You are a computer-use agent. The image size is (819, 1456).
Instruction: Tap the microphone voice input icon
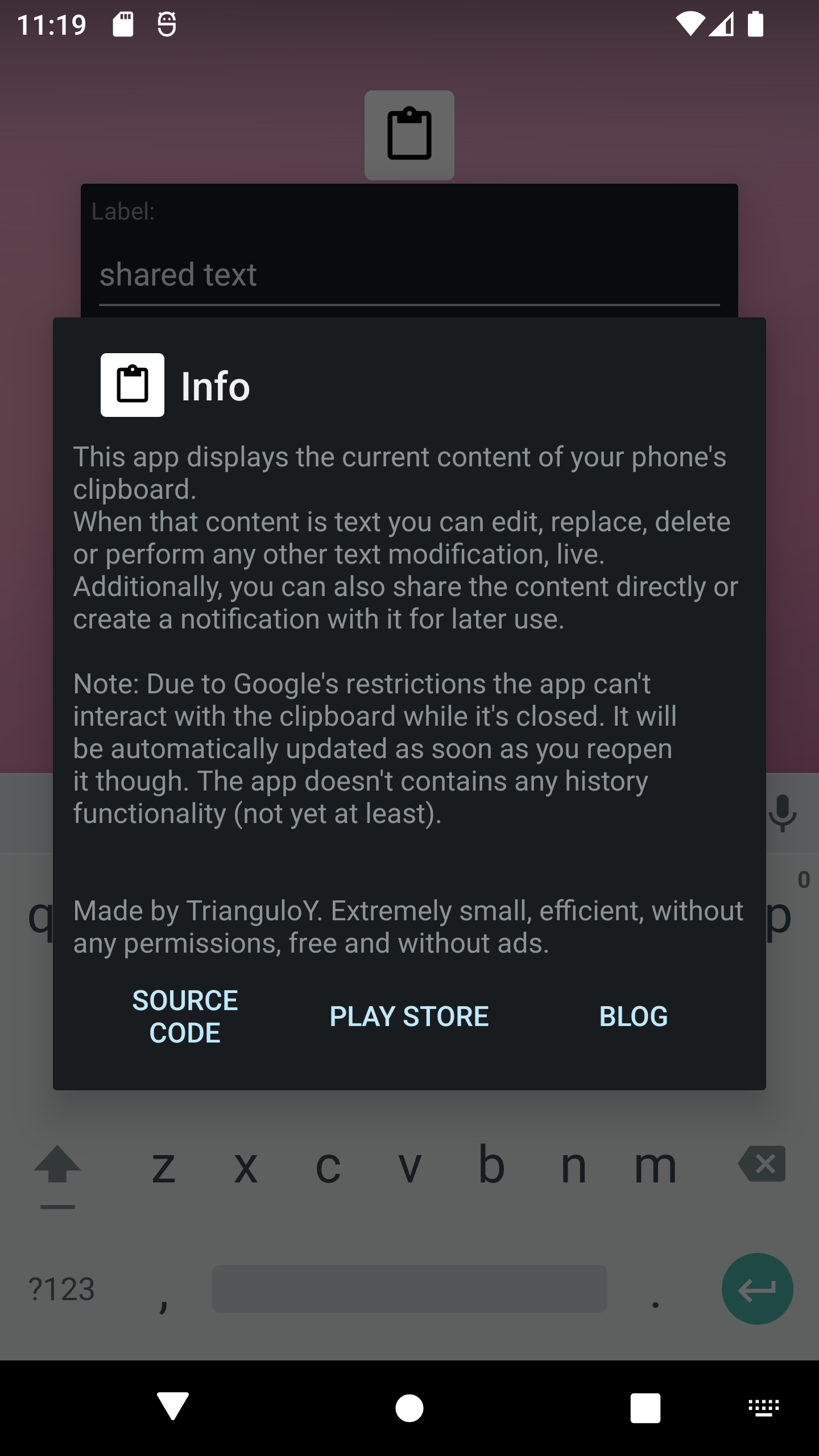tap(783, 813)
